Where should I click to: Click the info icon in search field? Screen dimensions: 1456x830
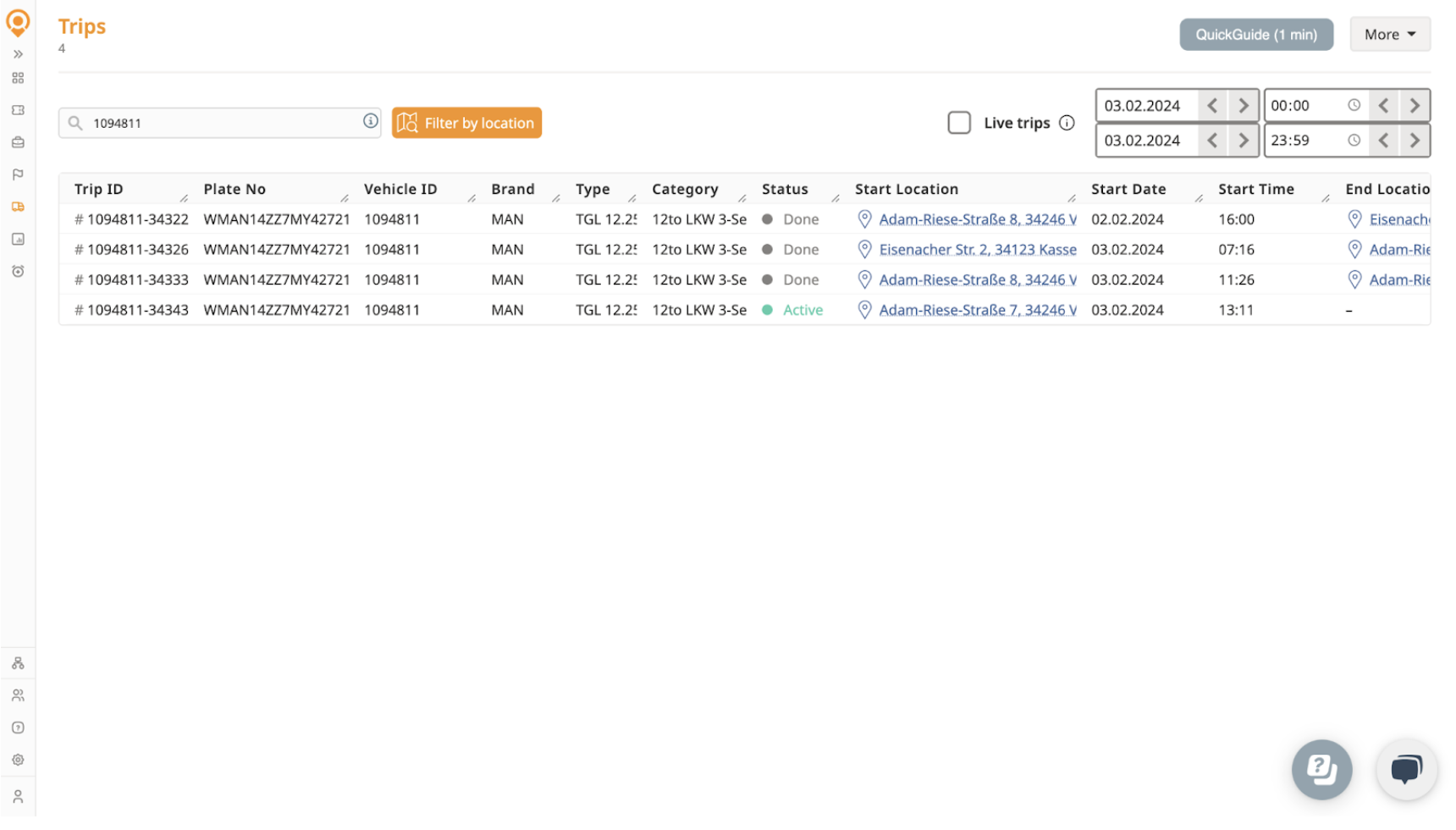point(370,121)
